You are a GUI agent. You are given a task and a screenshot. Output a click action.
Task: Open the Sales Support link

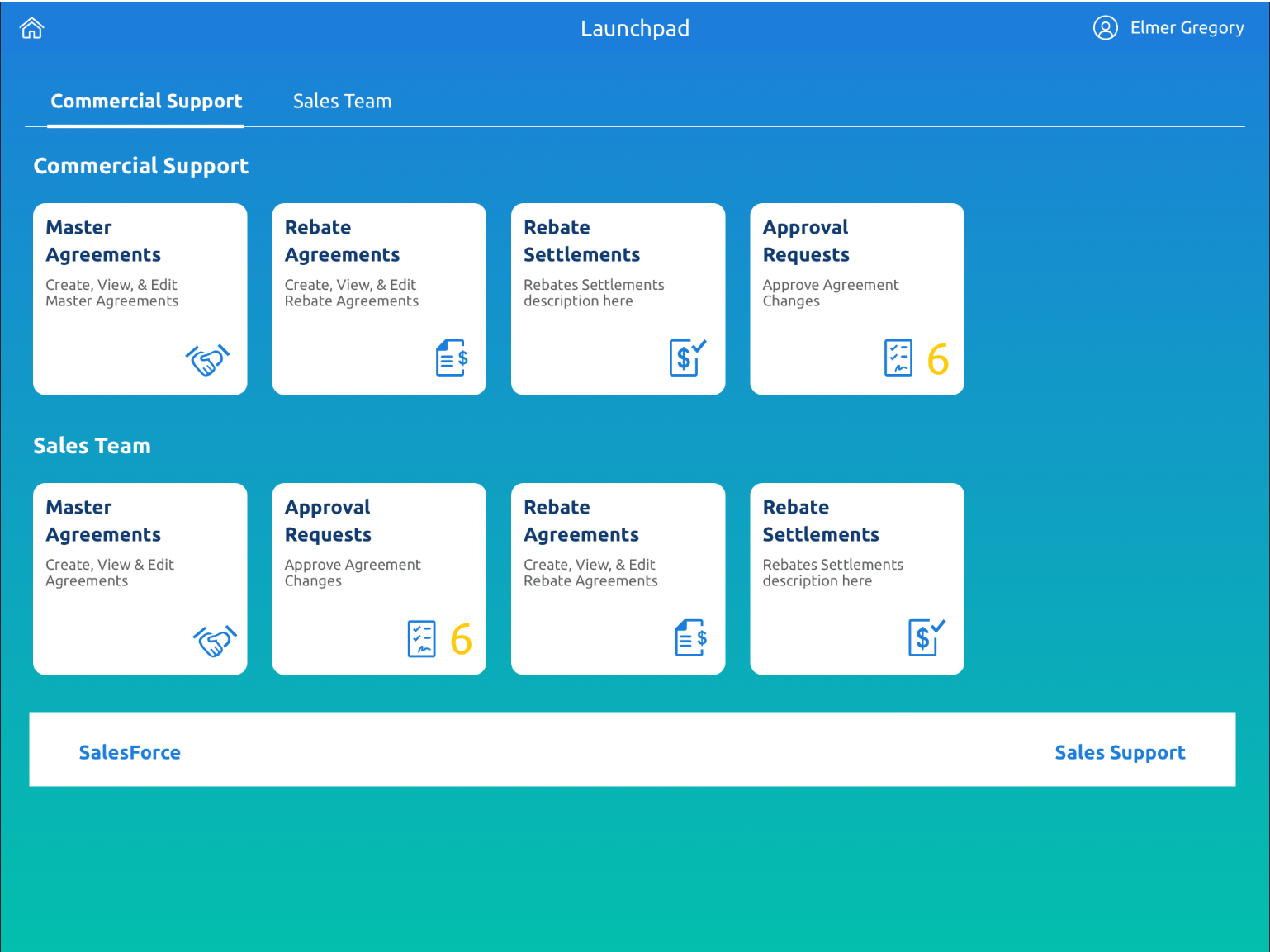click(1120, 752)
